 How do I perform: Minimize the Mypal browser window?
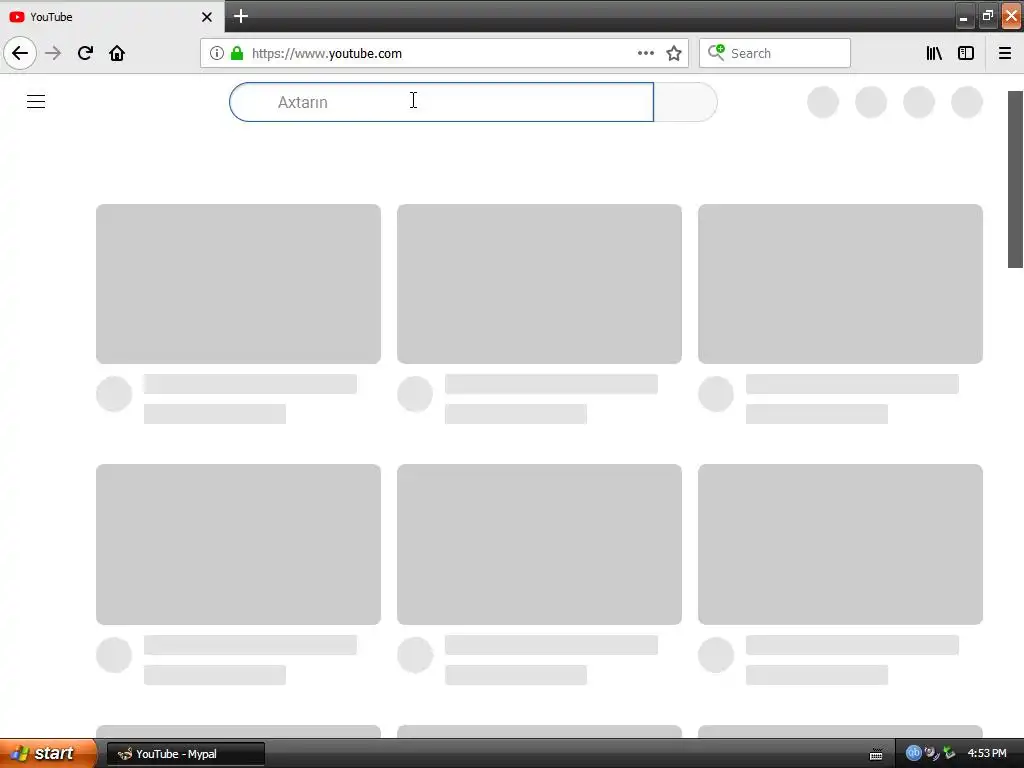pyautogui.click(x=963, y=16)
